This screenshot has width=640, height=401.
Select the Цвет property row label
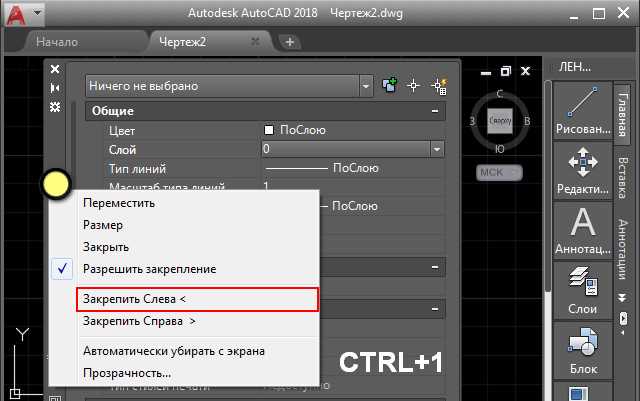pos(122,131)
